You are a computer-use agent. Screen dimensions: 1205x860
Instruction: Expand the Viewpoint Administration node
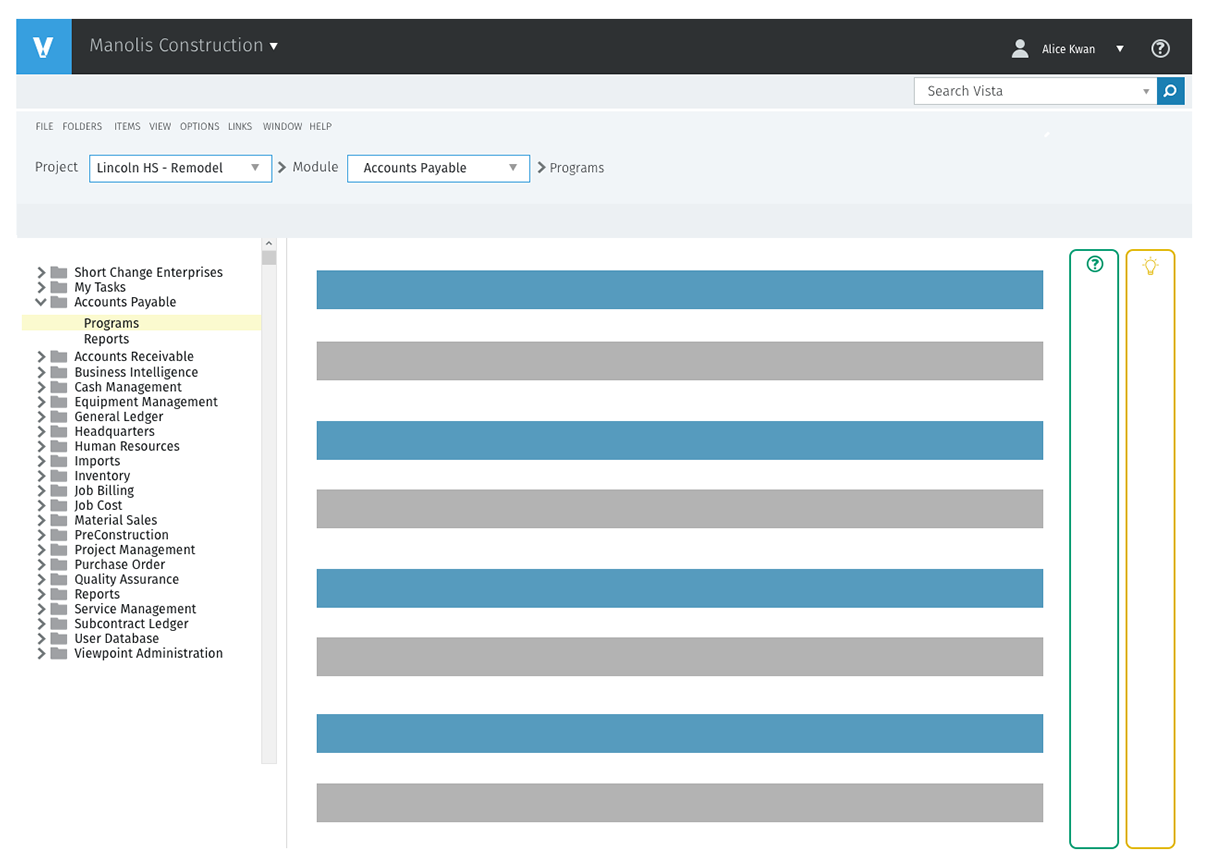tap(41, 653)
